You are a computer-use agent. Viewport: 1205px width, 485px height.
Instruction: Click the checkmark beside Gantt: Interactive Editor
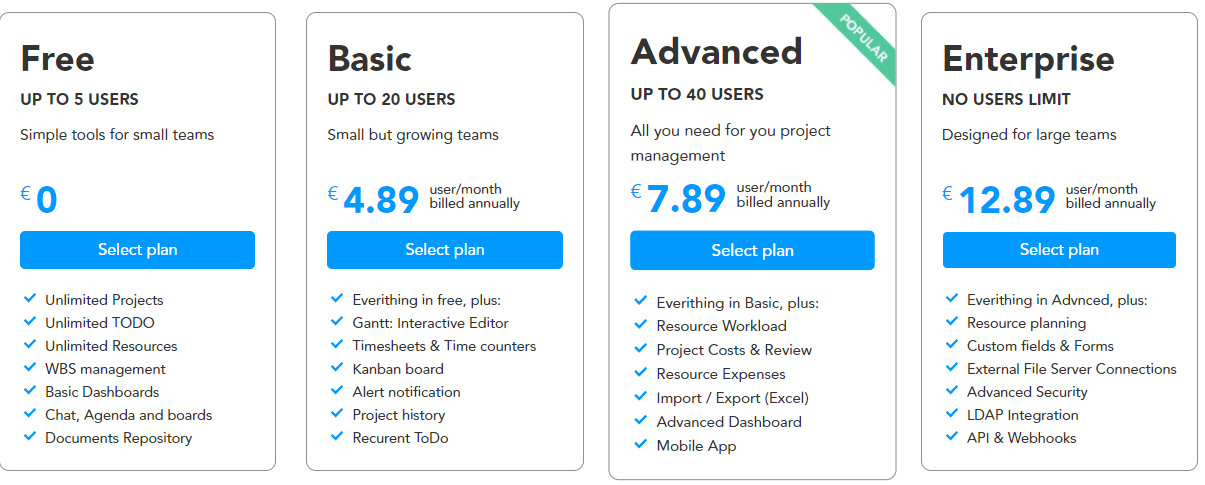pyautogui.click(x=337, y=322)
